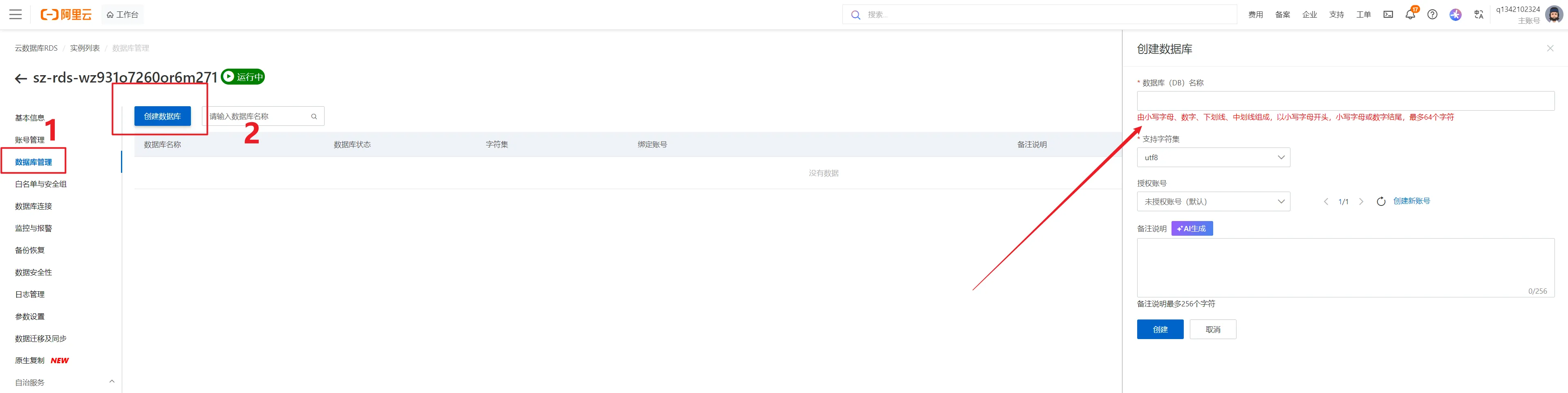
Task: Click the search icon in database name filter
Action: point(314,116)
